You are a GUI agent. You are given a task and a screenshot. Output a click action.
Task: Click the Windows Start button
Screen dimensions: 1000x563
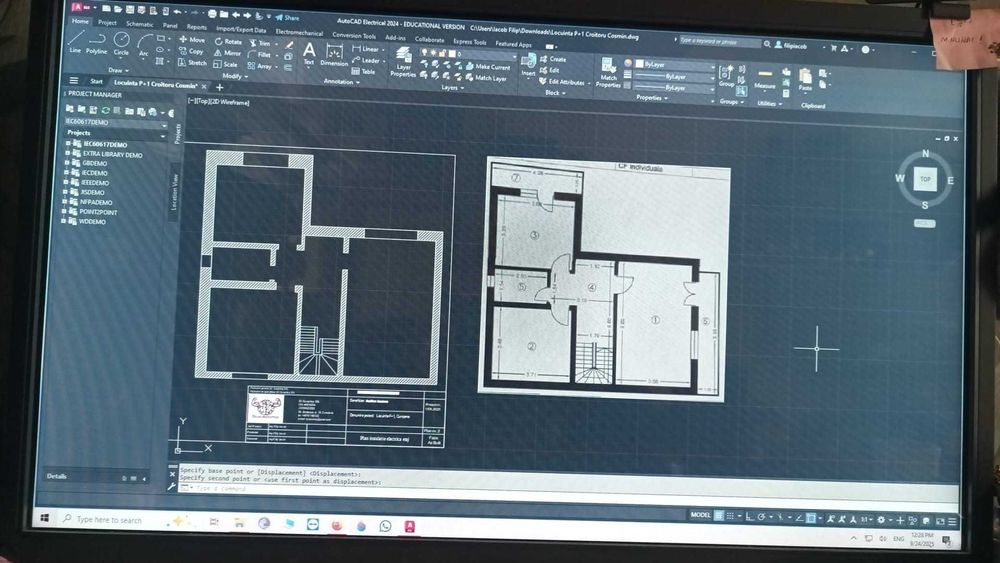pyautogui.click(x=45, y=518)
